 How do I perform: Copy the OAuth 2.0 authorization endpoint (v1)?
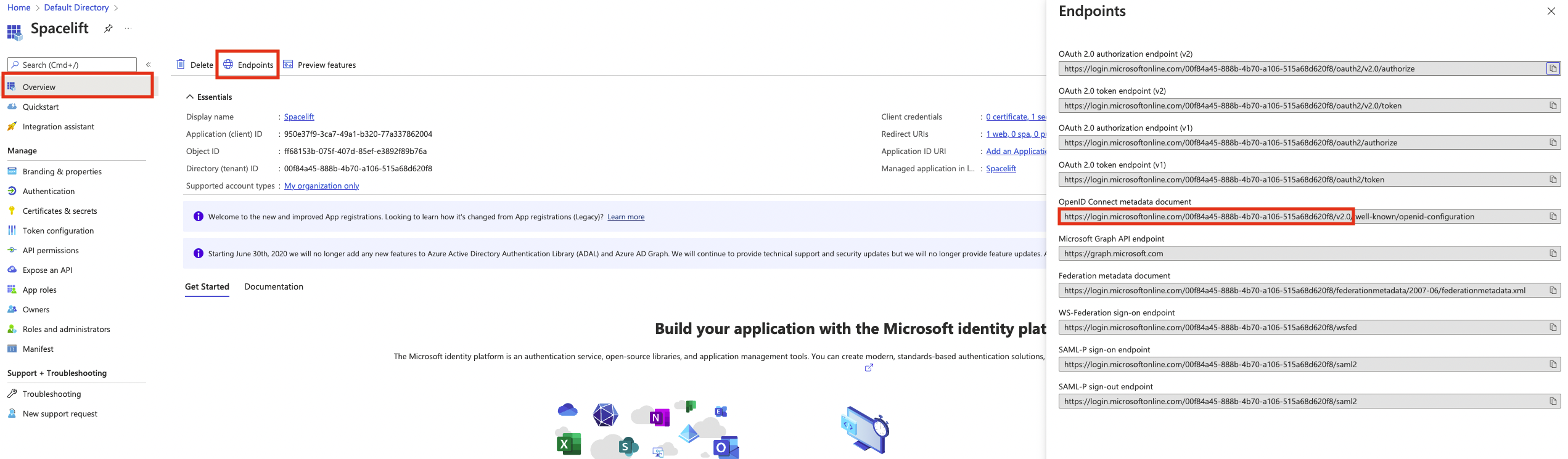click(1553, 142)
